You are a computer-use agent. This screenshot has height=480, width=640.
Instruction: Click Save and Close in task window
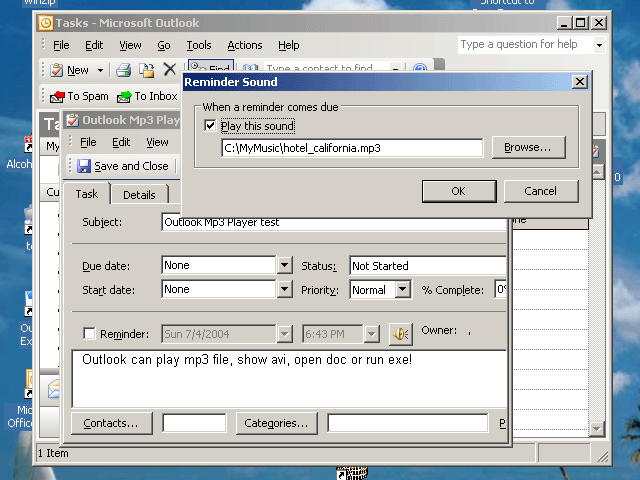(123, 166)
